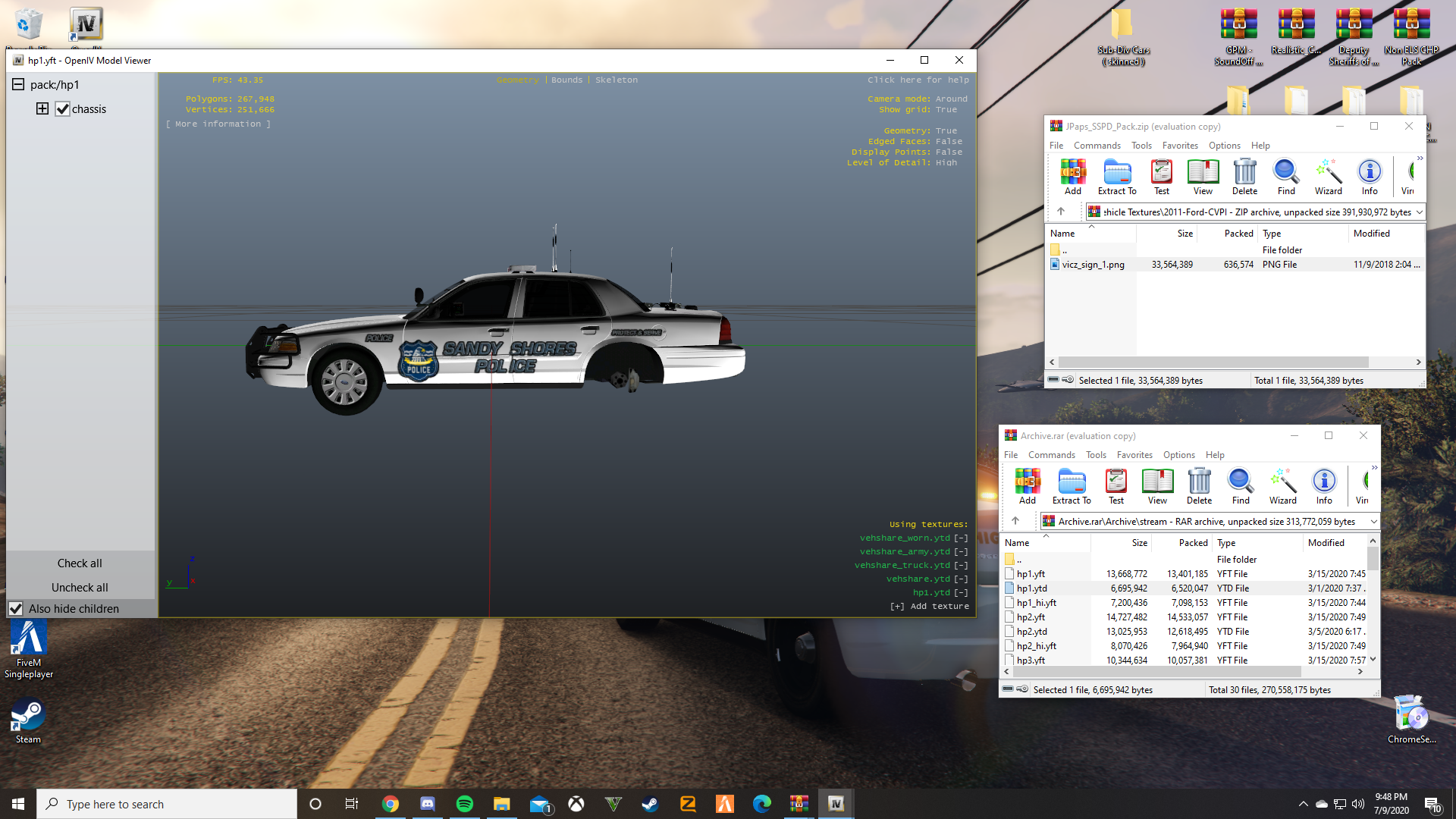Uncheck the chassis checkbox
The image size is (1456, 819).
point(63,109)
